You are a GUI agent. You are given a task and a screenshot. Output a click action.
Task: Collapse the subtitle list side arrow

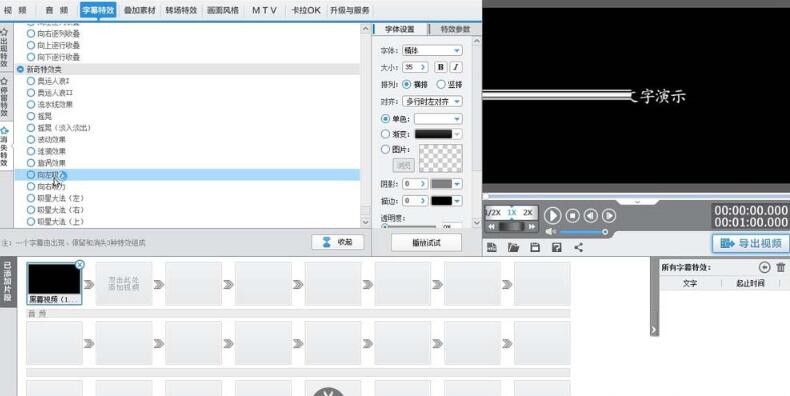point(653,330)
